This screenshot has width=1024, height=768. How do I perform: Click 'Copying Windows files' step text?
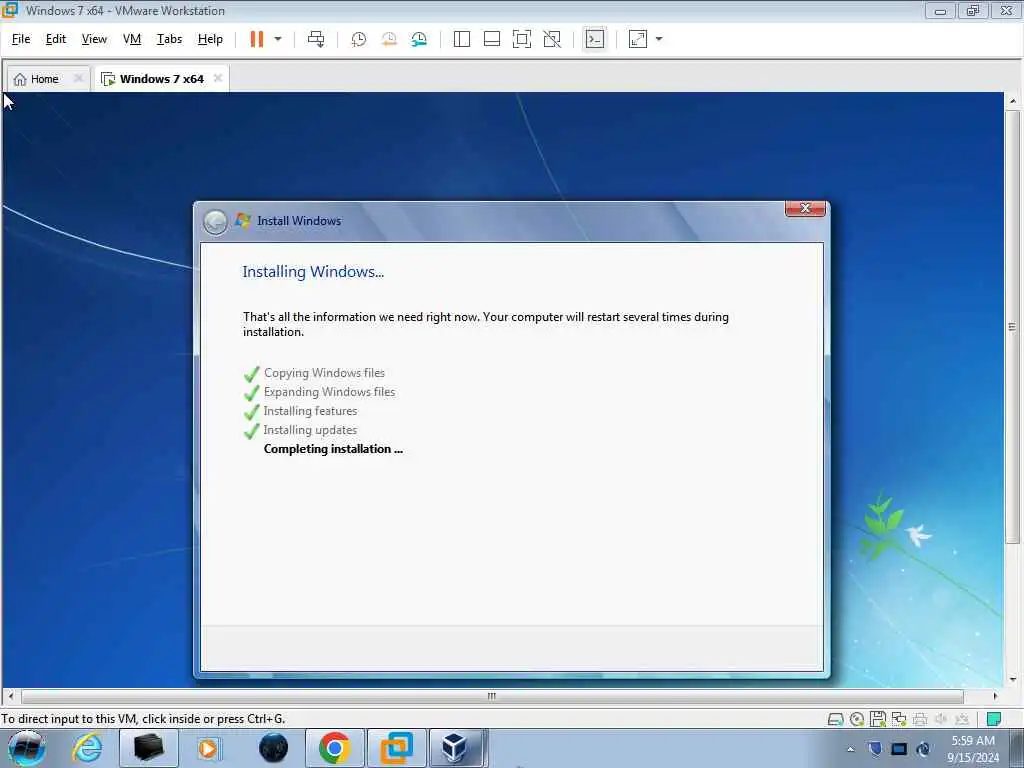click(x=324, y=373)
